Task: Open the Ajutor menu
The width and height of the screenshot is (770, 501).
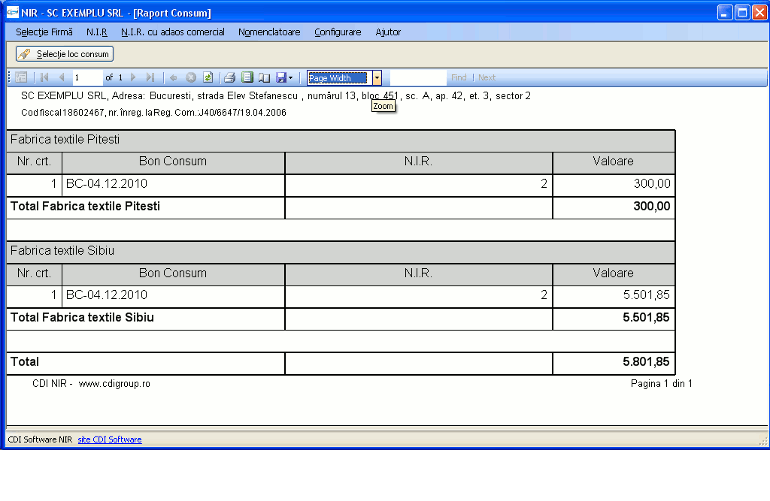Action: [x=388, y=32]
